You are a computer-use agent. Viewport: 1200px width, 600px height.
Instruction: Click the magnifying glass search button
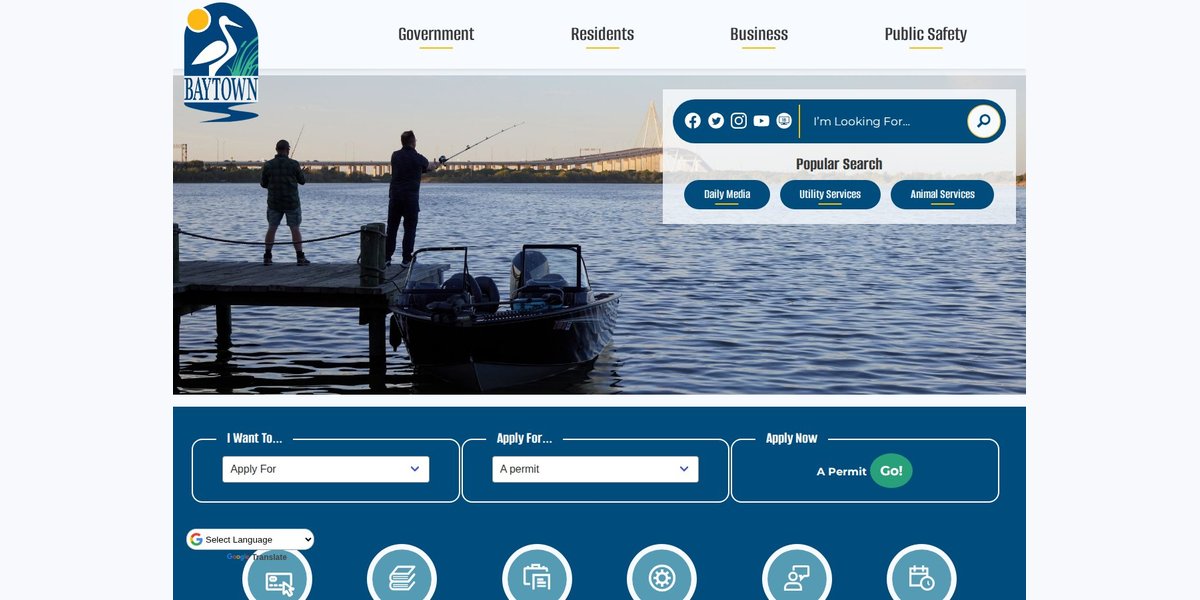pyautogui.click(x=984, y=121)
